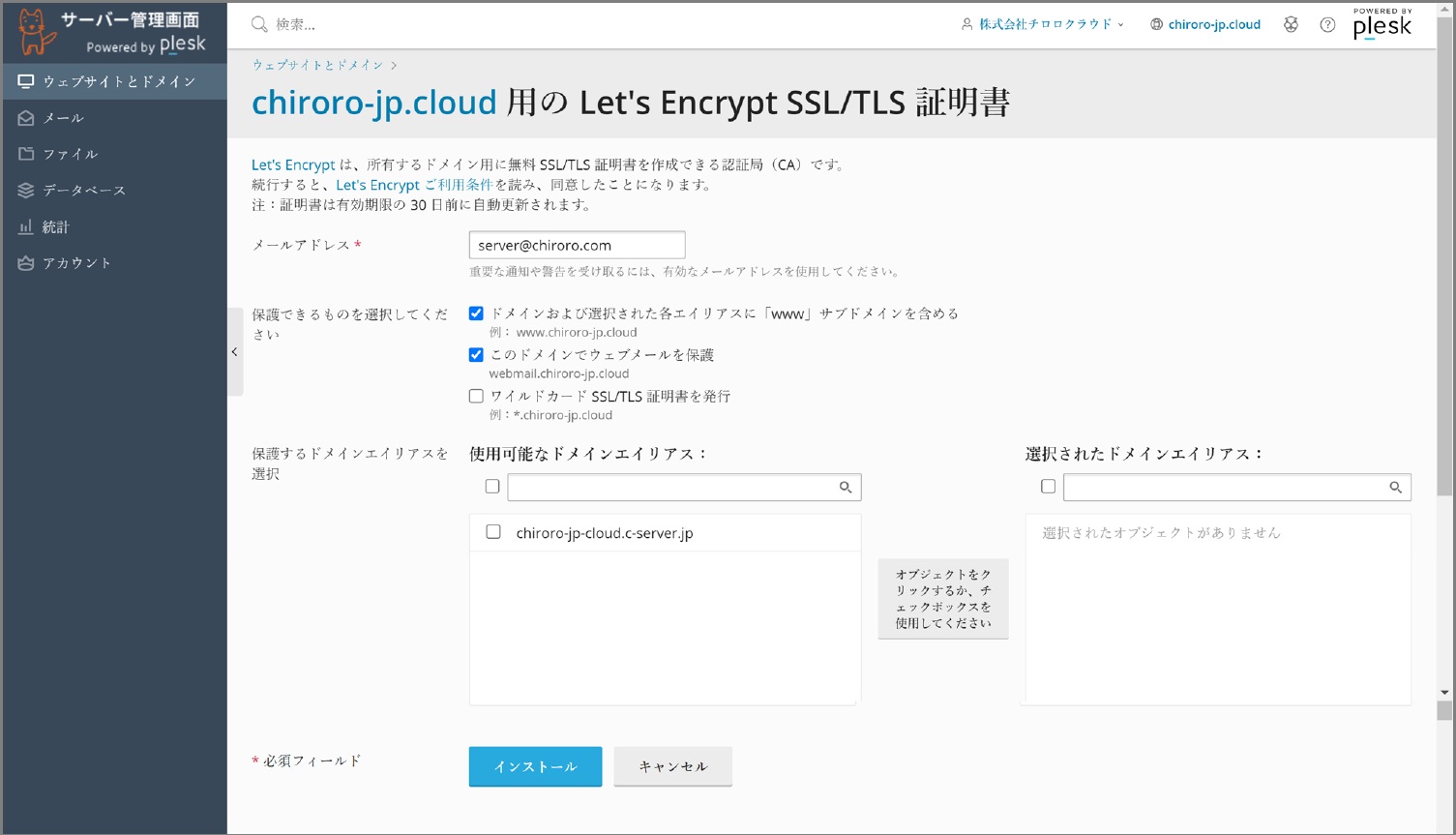
Task: Click the animal face icon in the header
Action: 1291,24
